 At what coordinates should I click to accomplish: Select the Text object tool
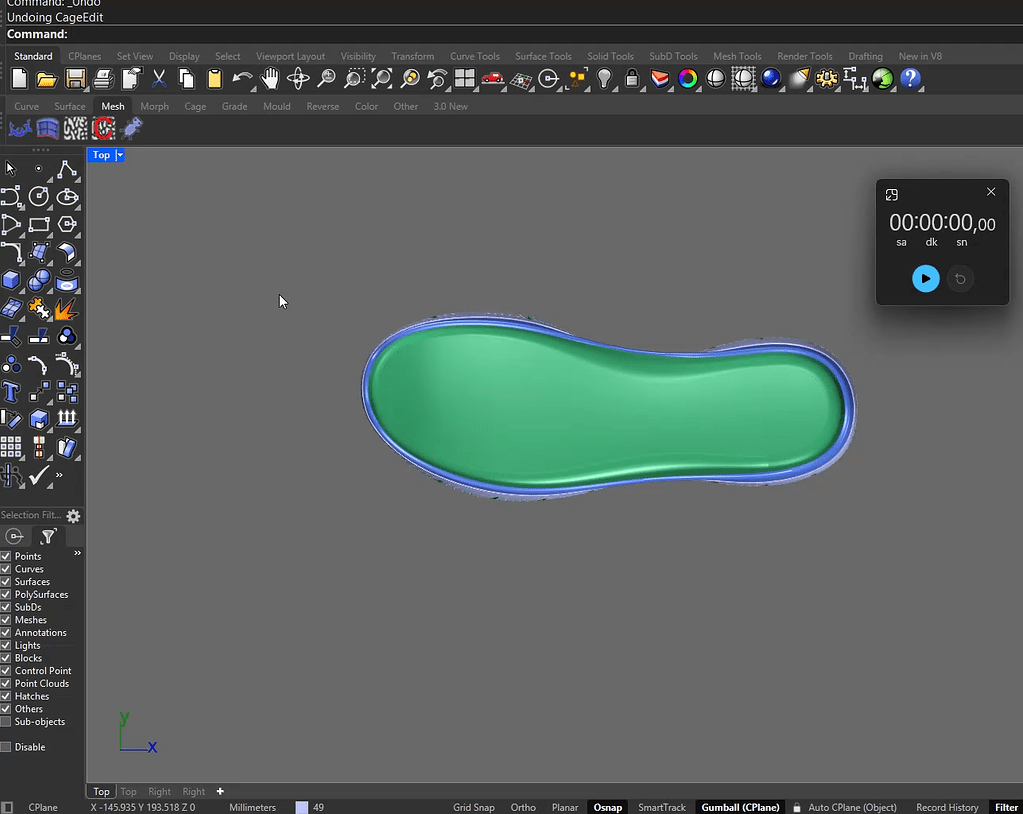point(11,391)
